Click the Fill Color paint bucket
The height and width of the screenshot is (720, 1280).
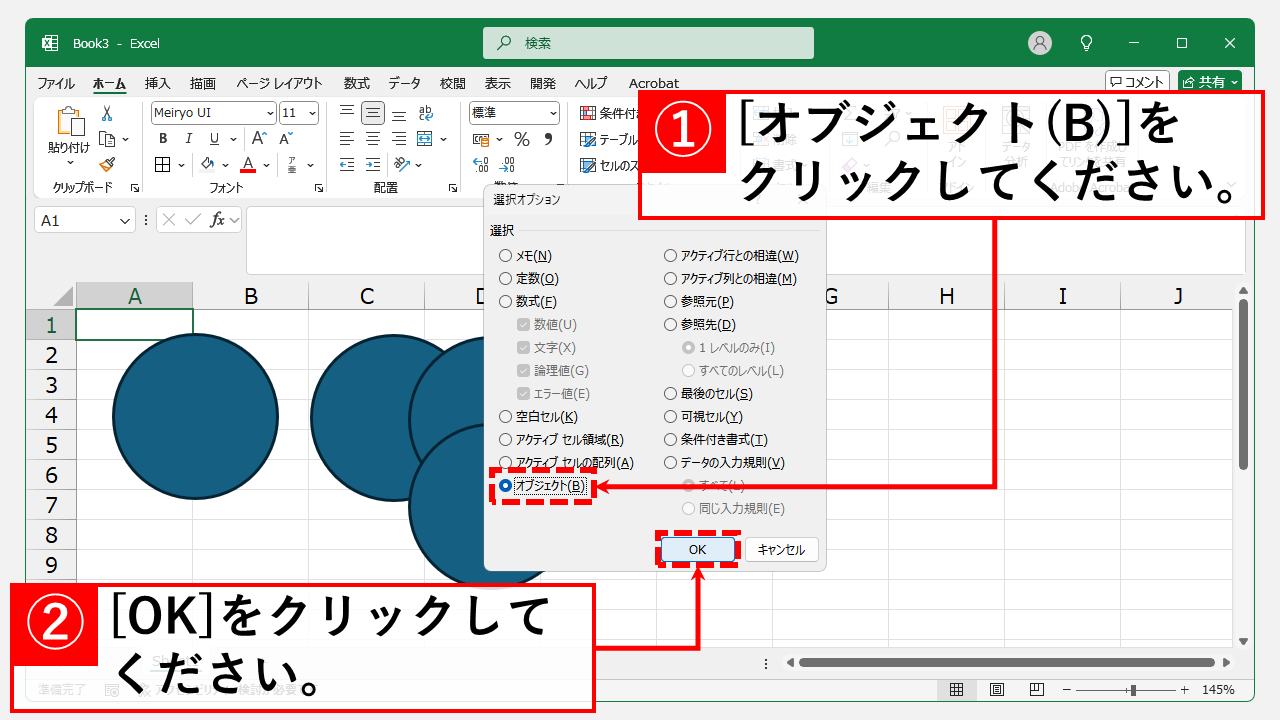click(208, 164)
